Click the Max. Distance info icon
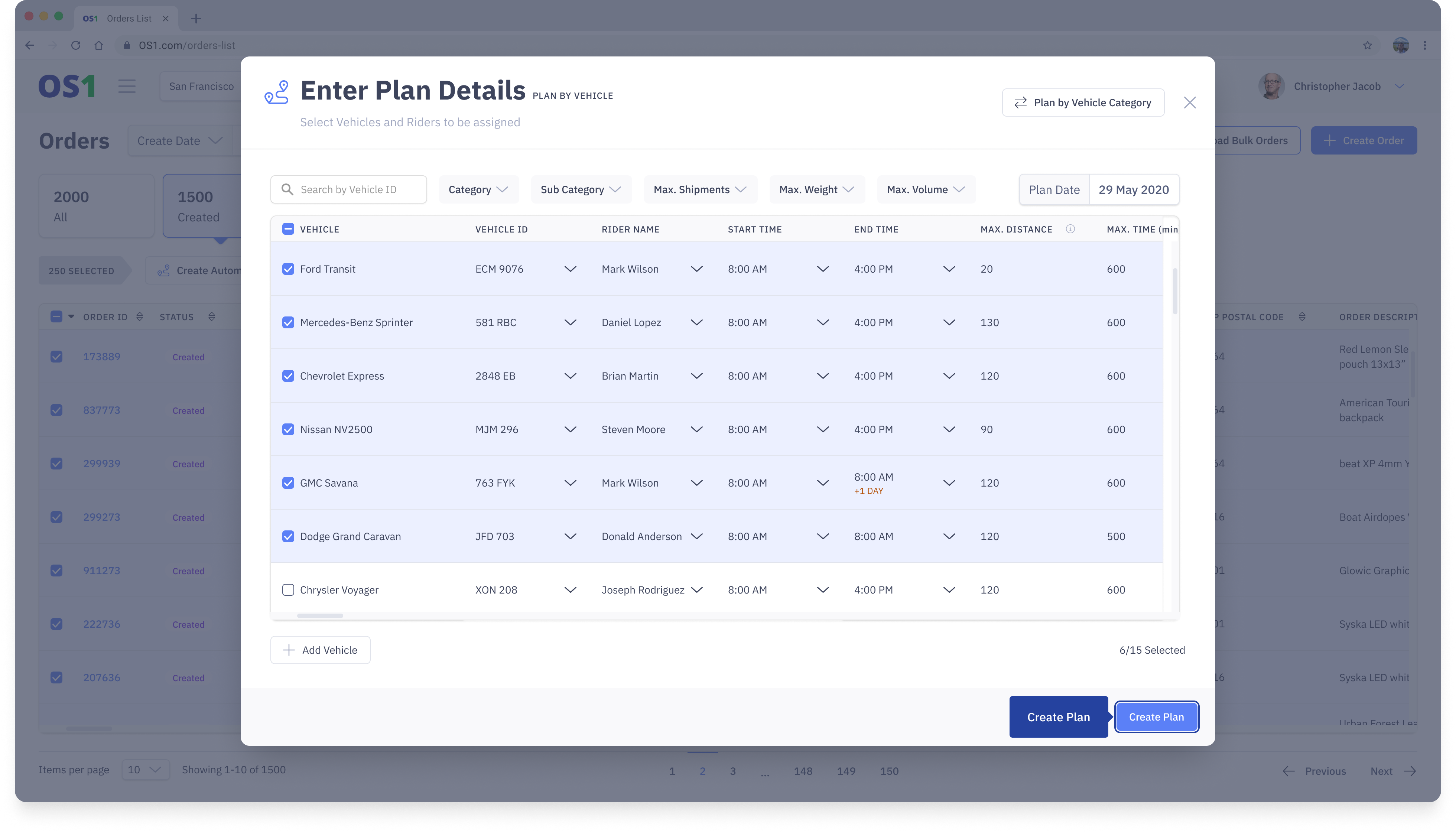 pyautogui.click(x=1070, y=229)
